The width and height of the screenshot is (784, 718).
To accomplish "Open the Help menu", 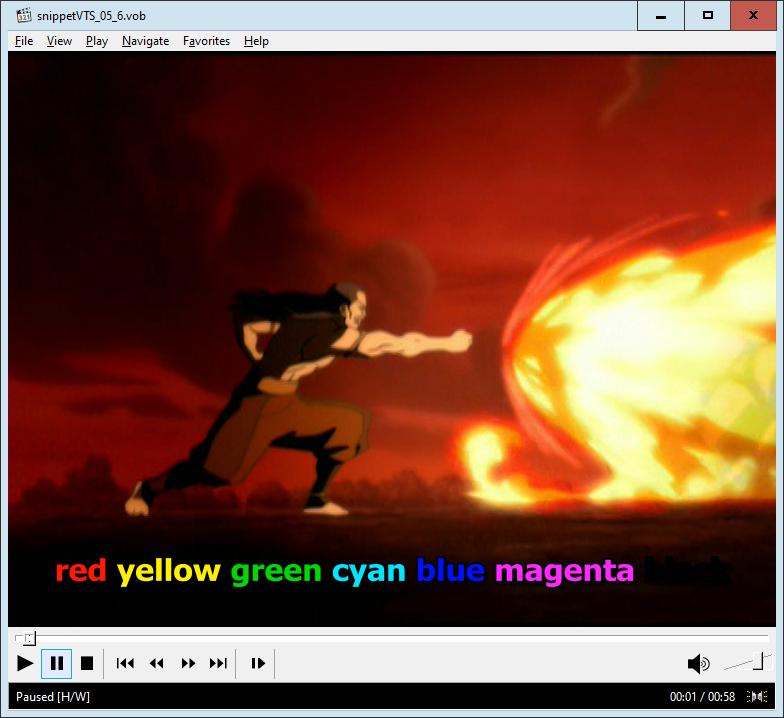I will tap(256, 41).
